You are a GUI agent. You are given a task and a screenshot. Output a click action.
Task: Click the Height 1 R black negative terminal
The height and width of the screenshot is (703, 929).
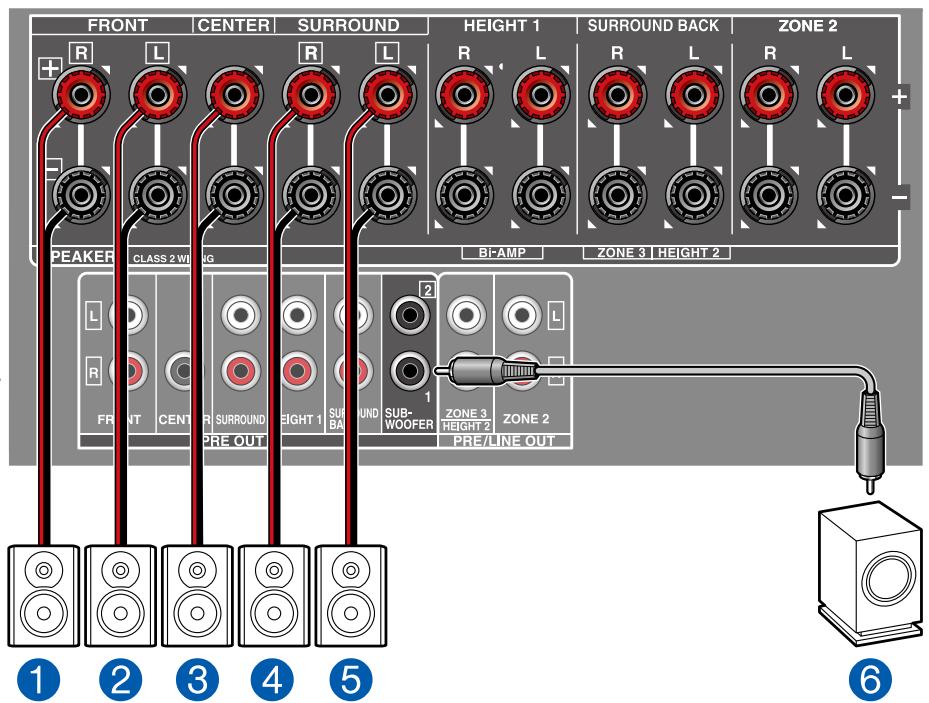pos(464,195)
